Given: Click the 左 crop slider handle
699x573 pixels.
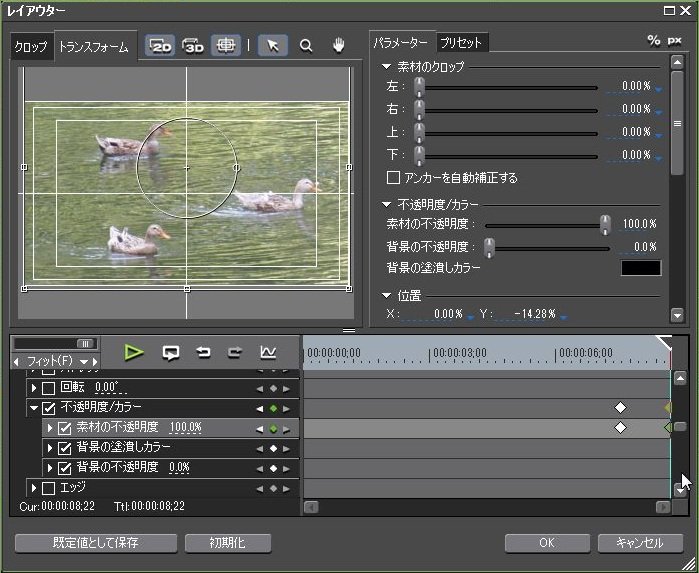Looking at the screenshot, I should 419,87.
